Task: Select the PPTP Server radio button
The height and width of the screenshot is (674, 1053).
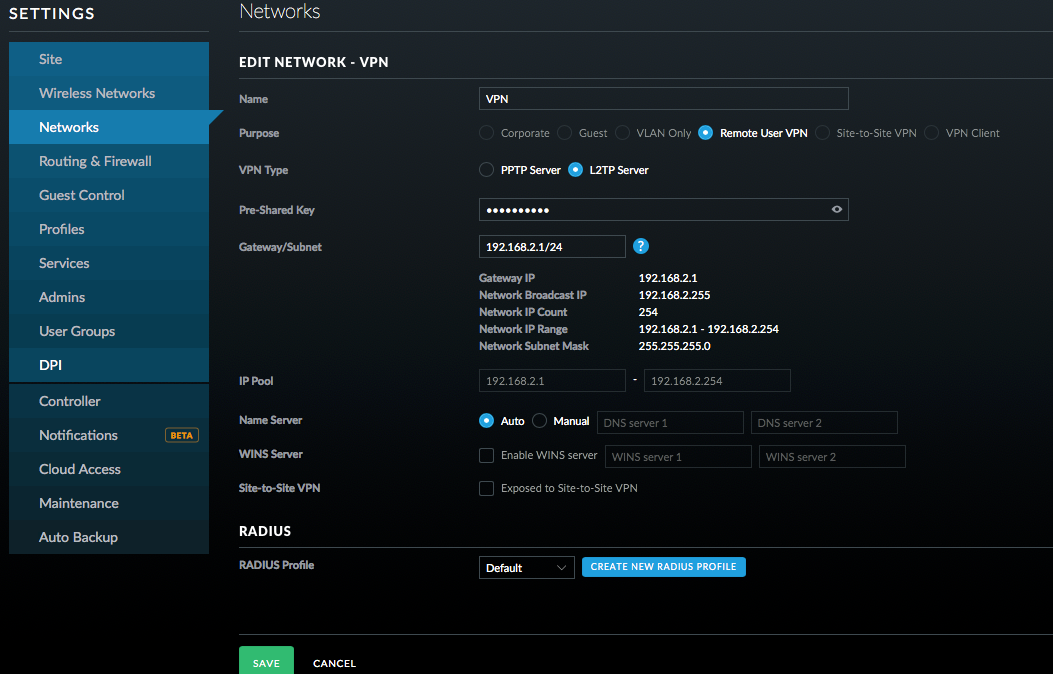Action: (487, 170)
